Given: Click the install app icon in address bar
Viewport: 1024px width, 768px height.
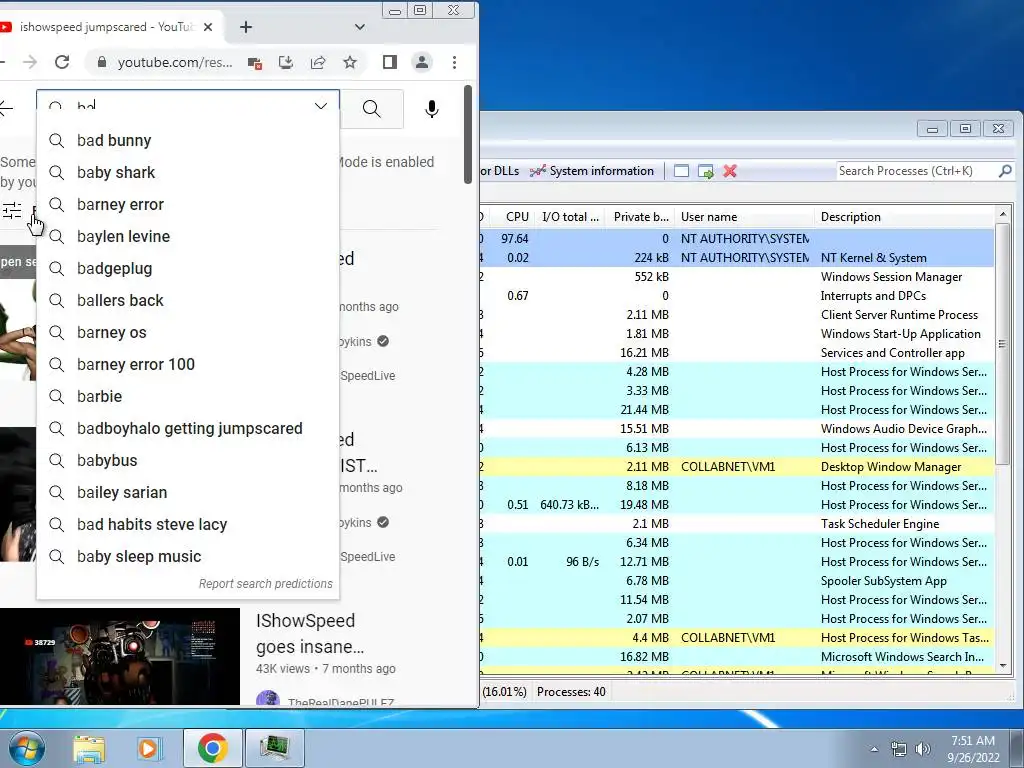Looking at the screenshot, I should coord(286,62).
